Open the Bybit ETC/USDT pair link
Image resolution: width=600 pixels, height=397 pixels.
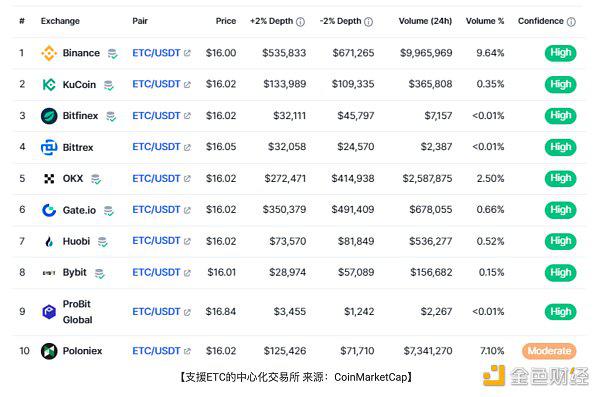pos(156,272)
